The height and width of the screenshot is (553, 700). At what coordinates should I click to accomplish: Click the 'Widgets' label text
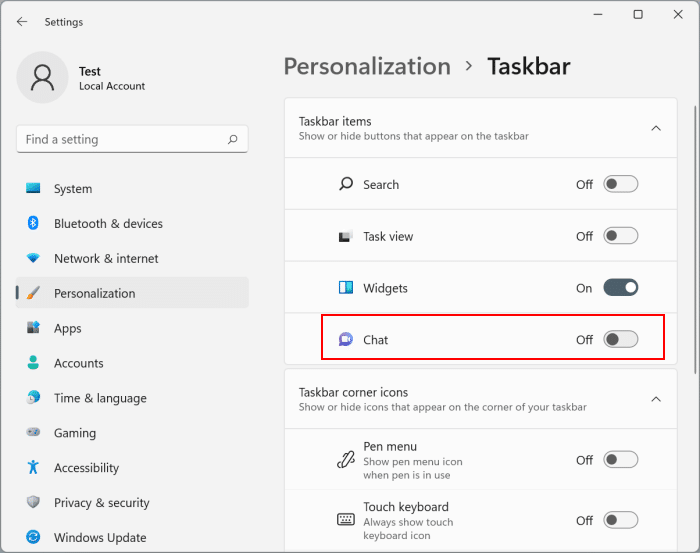385,288
